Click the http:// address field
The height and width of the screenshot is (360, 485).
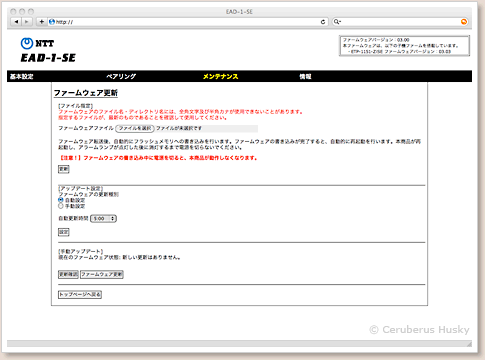[x=188, y=22]
